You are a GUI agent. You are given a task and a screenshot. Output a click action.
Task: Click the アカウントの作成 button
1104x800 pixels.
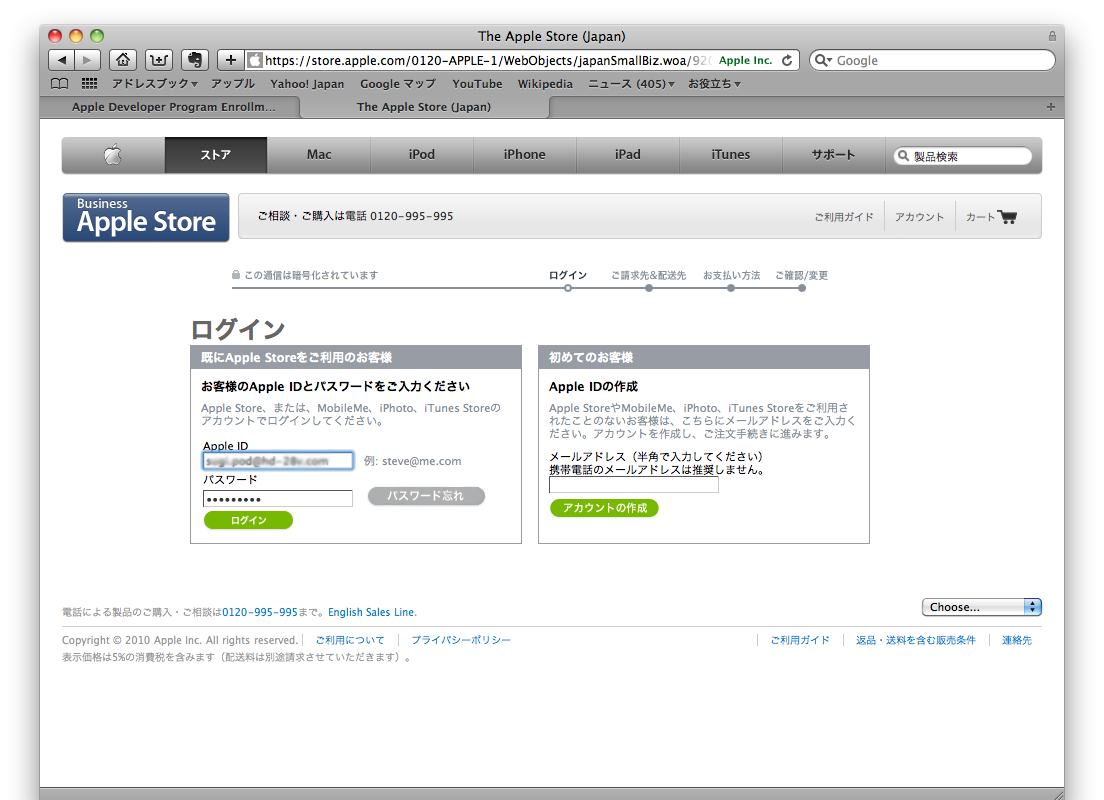[x=604, y=508]
